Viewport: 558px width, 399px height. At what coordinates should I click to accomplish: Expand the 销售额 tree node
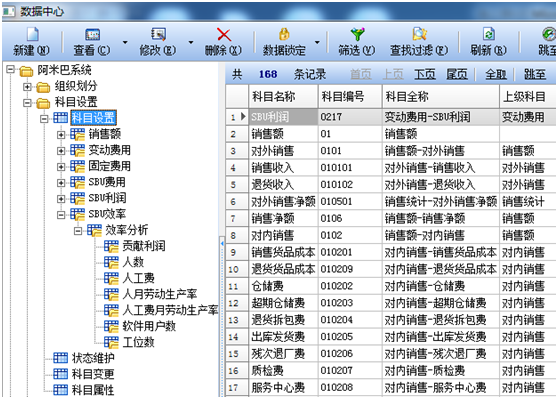61,135
